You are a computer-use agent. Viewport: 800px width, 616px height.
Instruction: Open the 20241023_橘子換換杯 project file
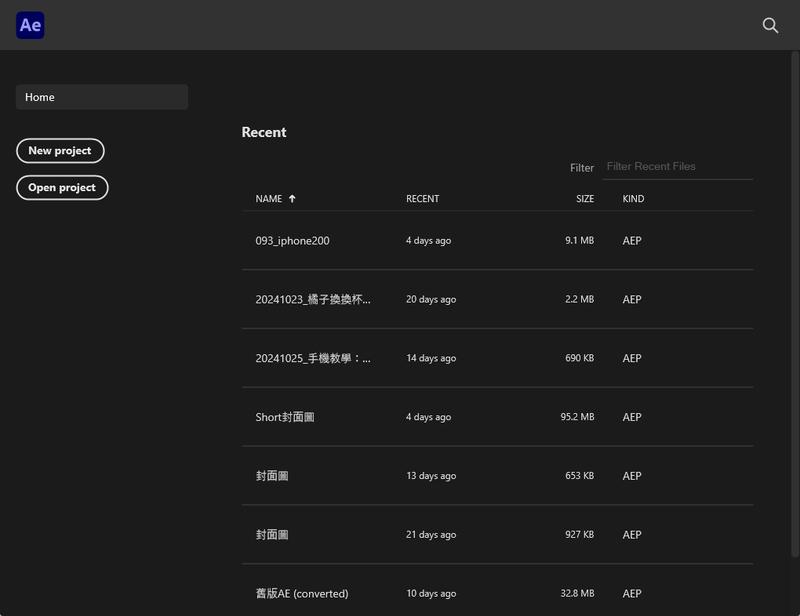[x=312, y=300]
